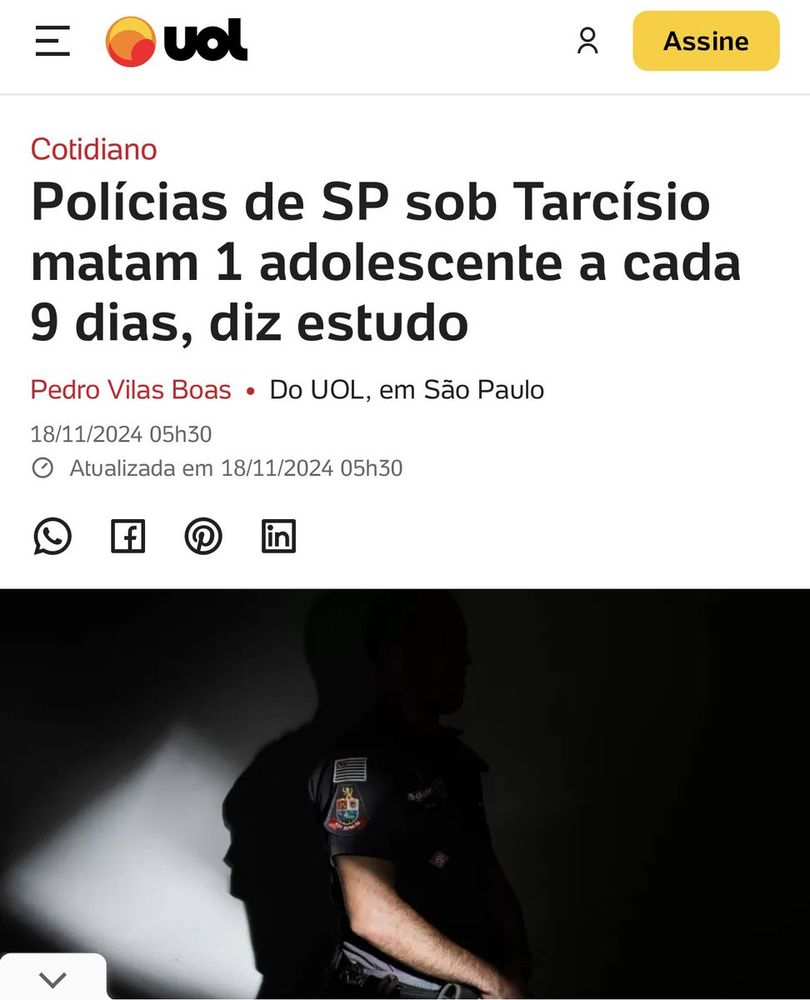Click 'Do UOL, em São Paulo' text

tap(407, 390)
